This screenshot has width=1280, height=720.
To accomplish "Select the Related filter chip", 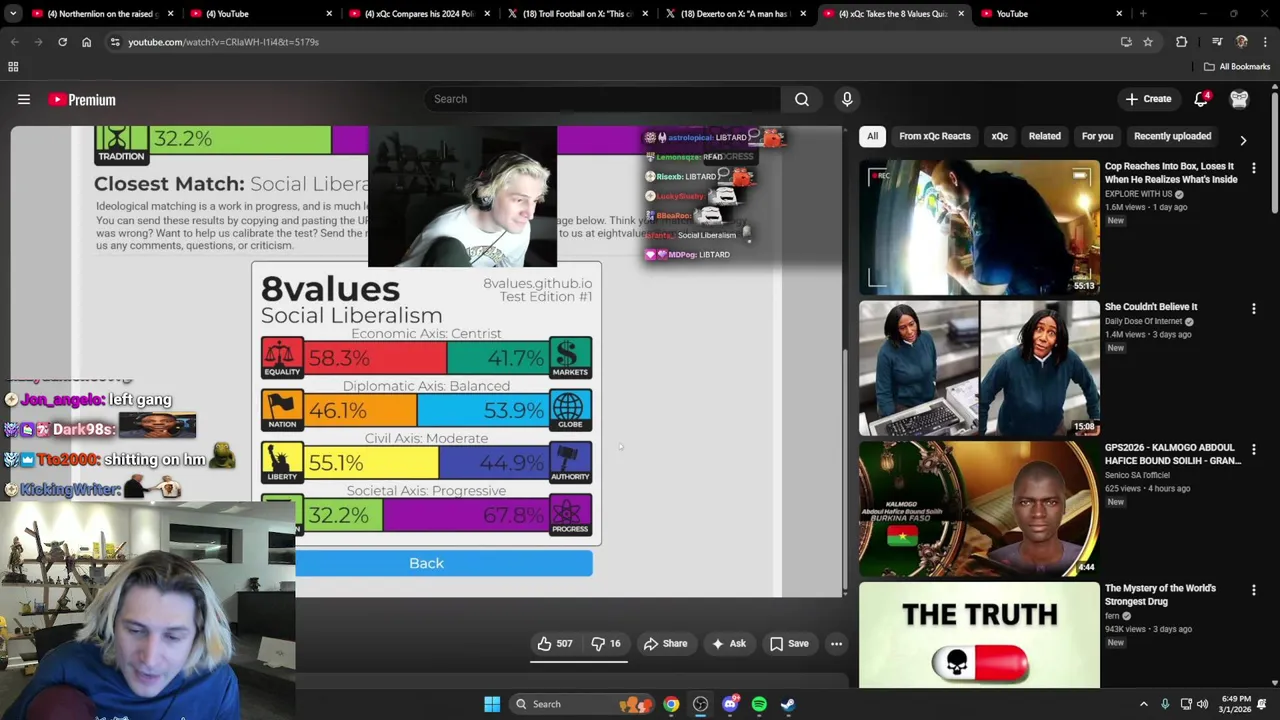I will tap(1044, 136).
